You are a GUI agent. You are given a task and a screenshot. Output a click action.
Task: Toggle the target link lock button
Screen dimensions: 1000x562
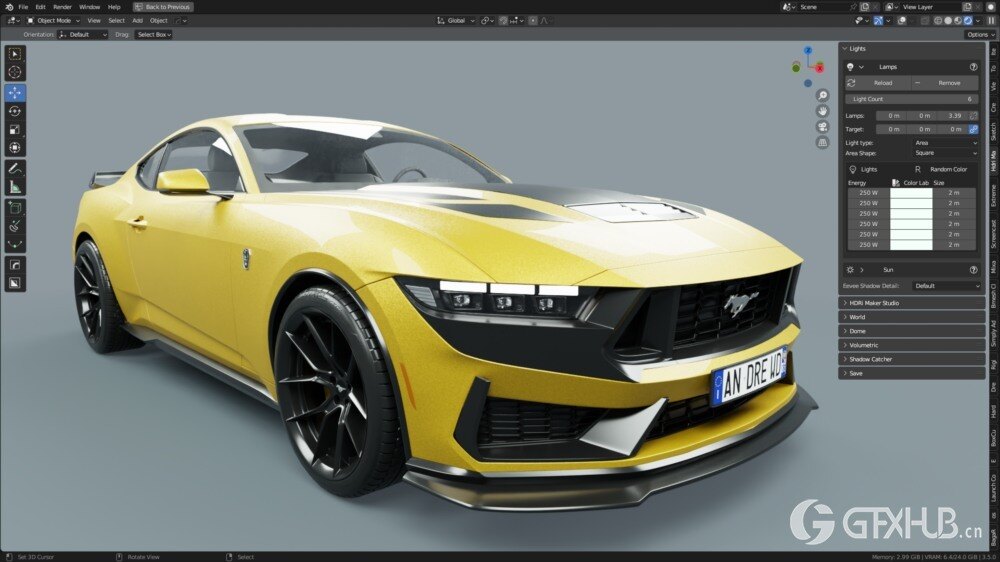coord(973,129)
